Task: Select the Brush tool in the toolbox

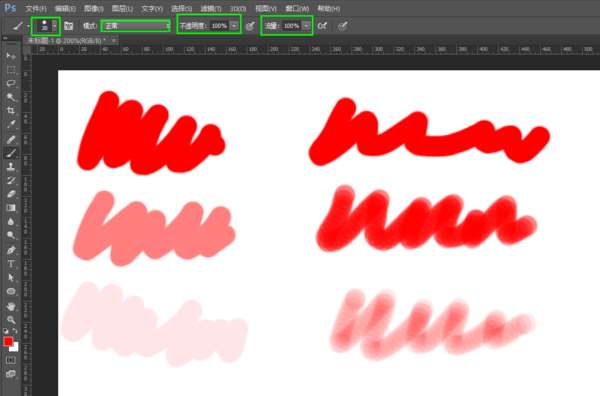Action: point(11,153)
